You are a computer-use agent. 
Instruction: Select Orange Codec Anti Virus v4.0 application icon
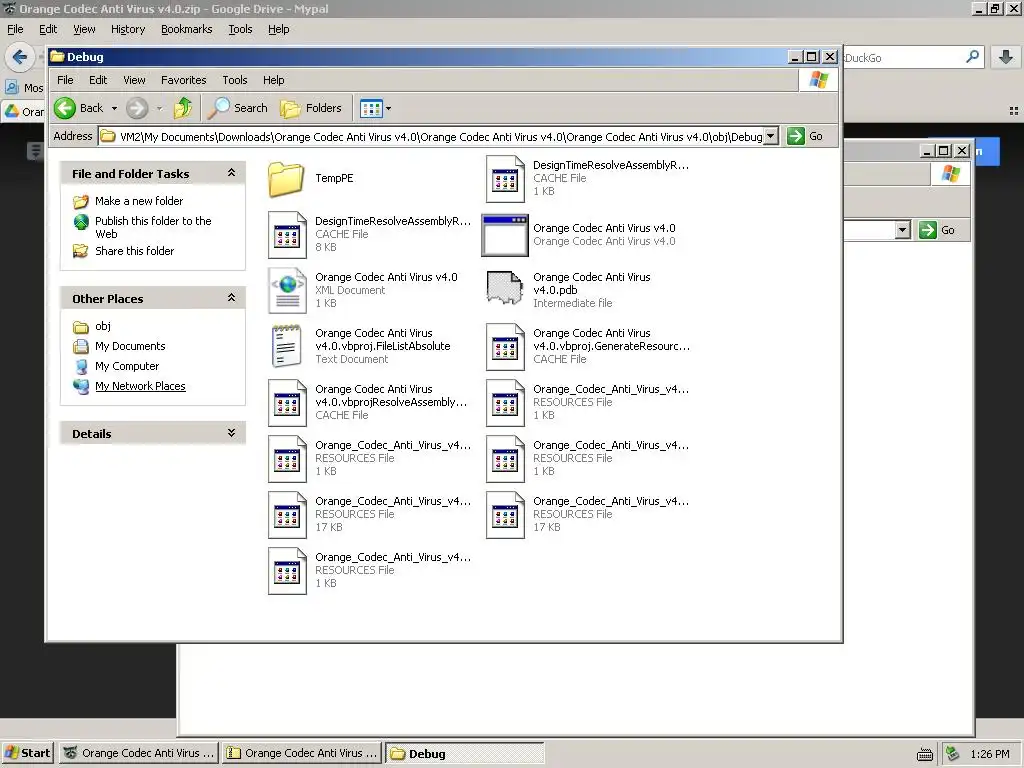[505, 235]
